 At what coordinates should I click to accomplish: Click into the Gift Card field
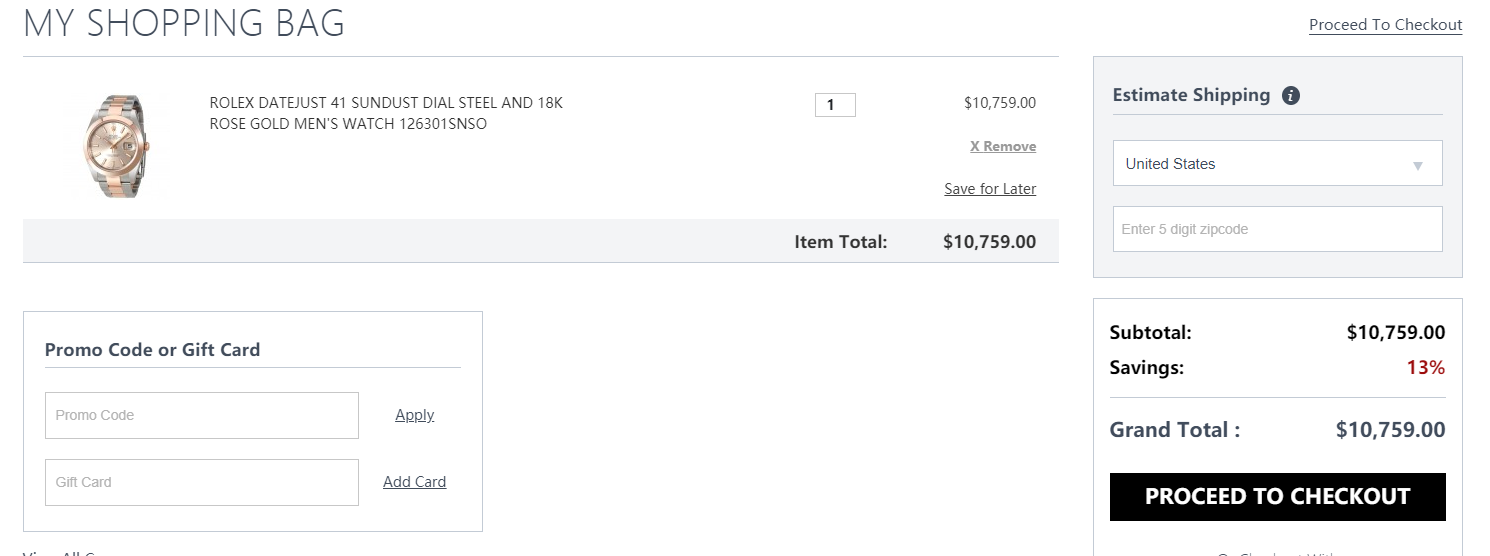point(202,482)
